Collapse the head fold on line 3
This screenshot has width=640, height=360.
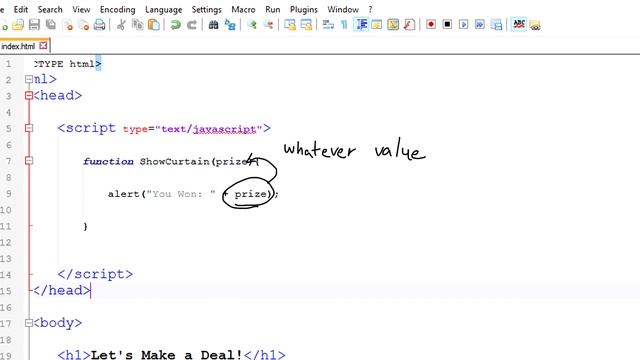[29, 96]
